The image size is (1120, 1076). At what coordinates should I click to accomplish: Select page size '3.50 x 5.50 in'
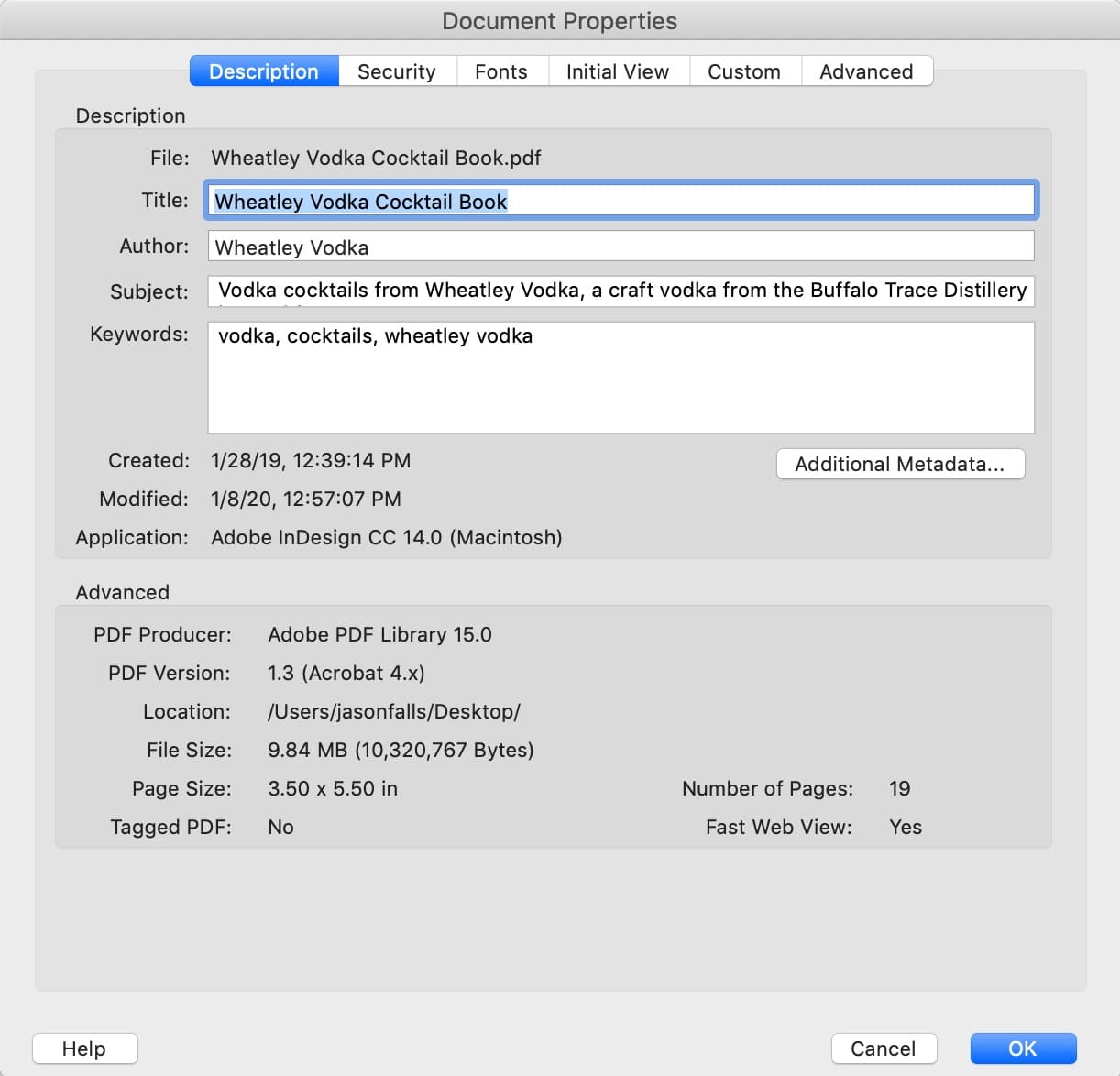(x=333, y=788)
